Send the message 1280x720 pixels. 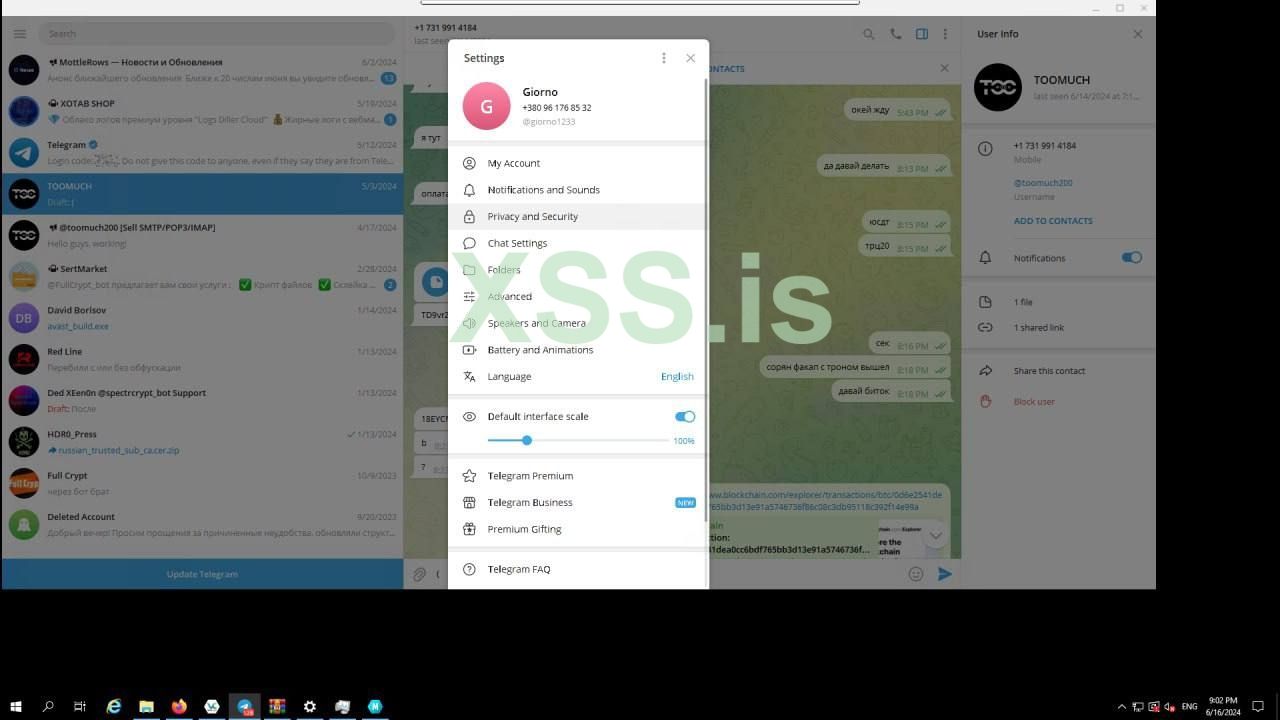(x=944, y=574)
